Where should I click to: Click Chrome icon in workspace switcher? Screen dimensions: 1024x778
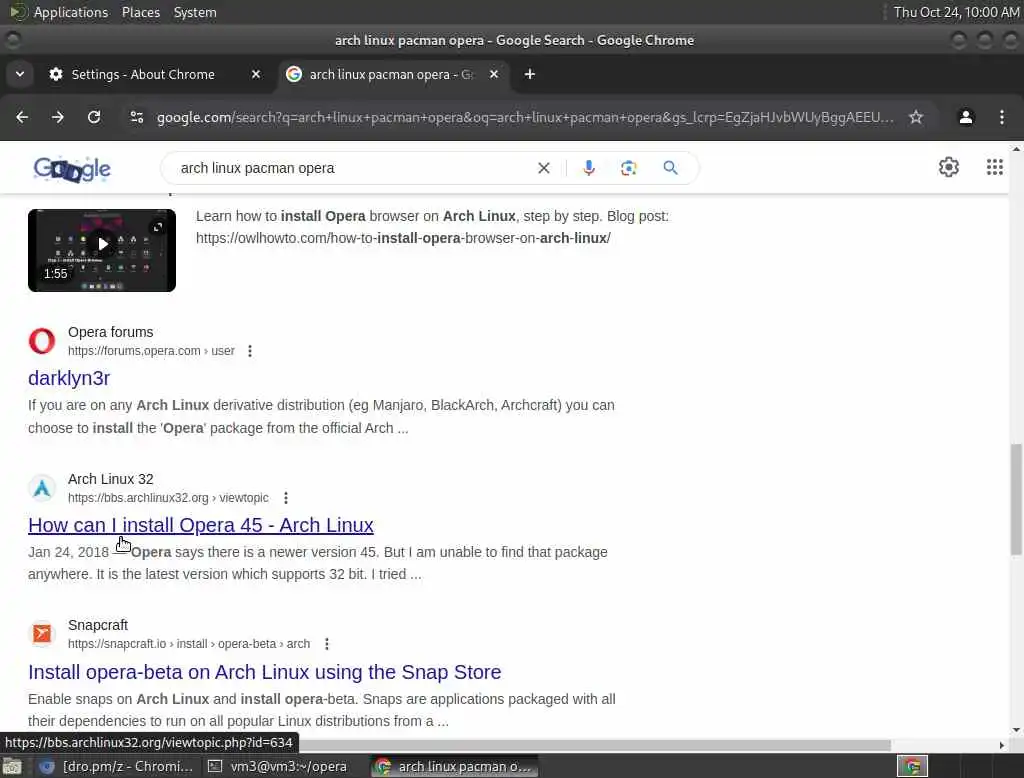pyautogui.click(x=912, y=766)
